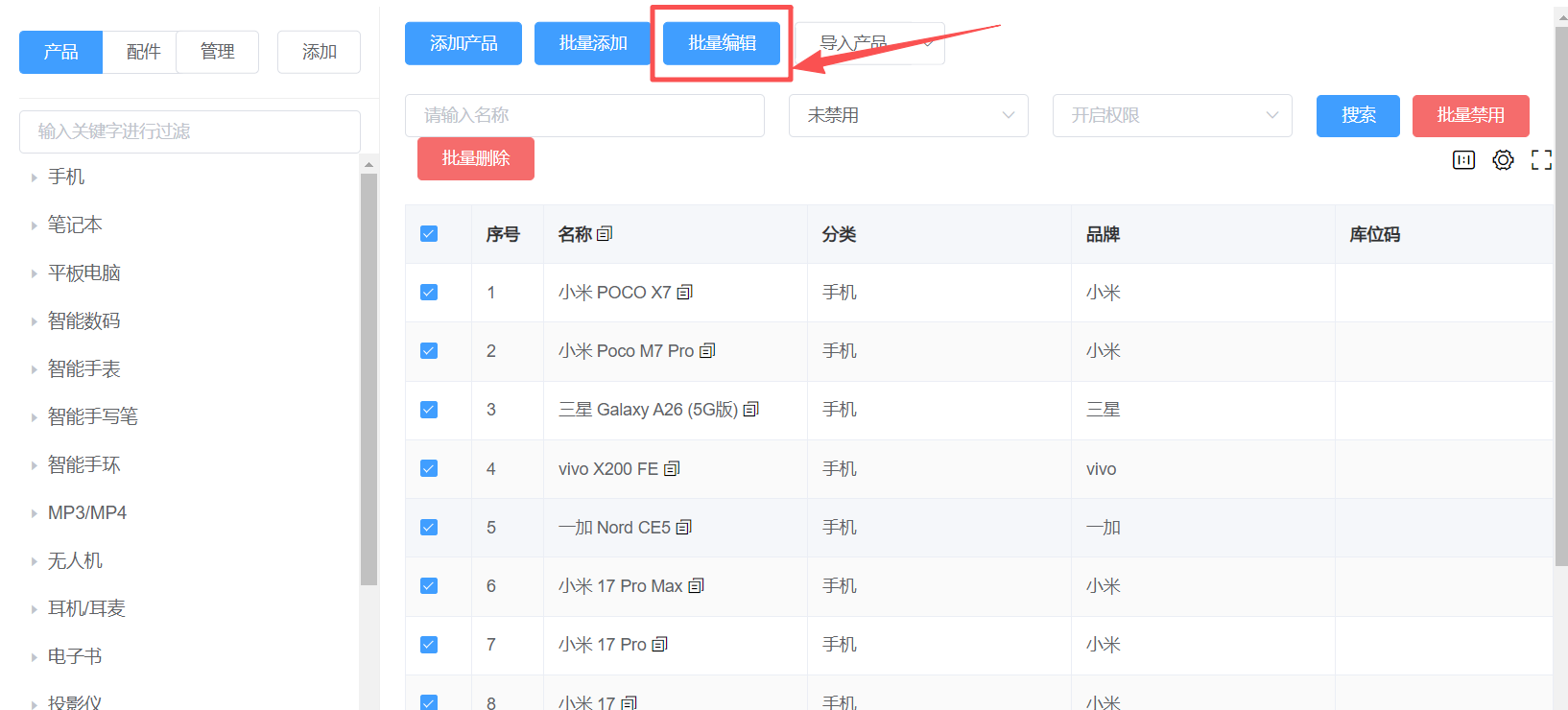Click copy icon beside 三星 Galaxy A26 (5G版)
The height and width of the screenshot is (710, 1568).
click(750, 410)
